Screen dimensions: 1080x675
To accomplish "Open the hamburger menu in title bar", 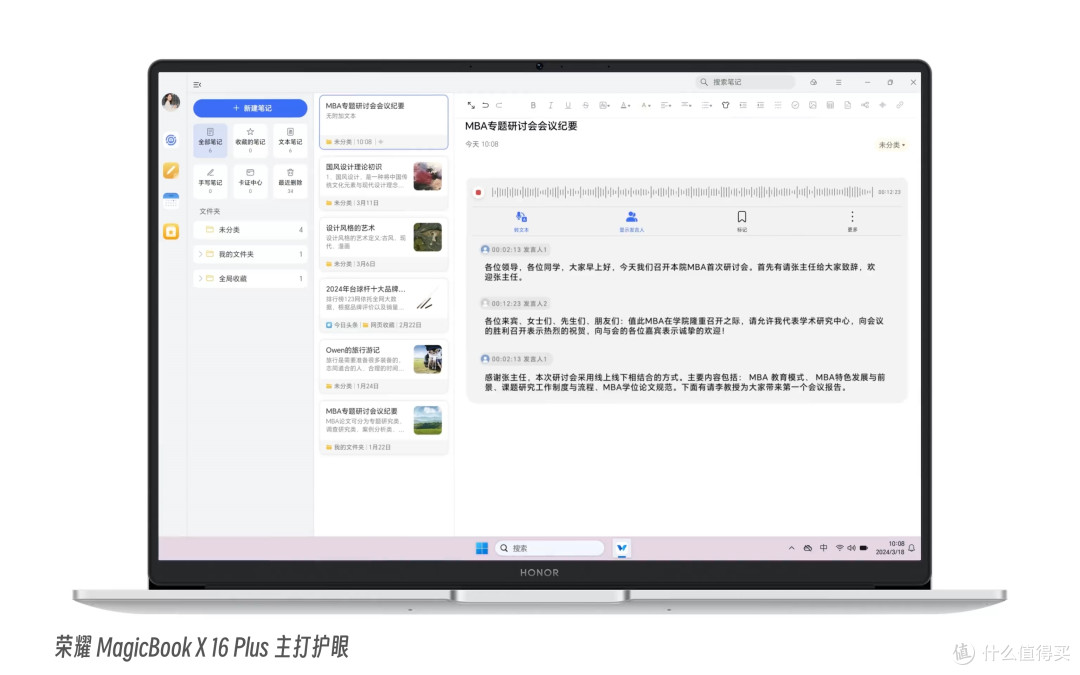I will (838, 82).
